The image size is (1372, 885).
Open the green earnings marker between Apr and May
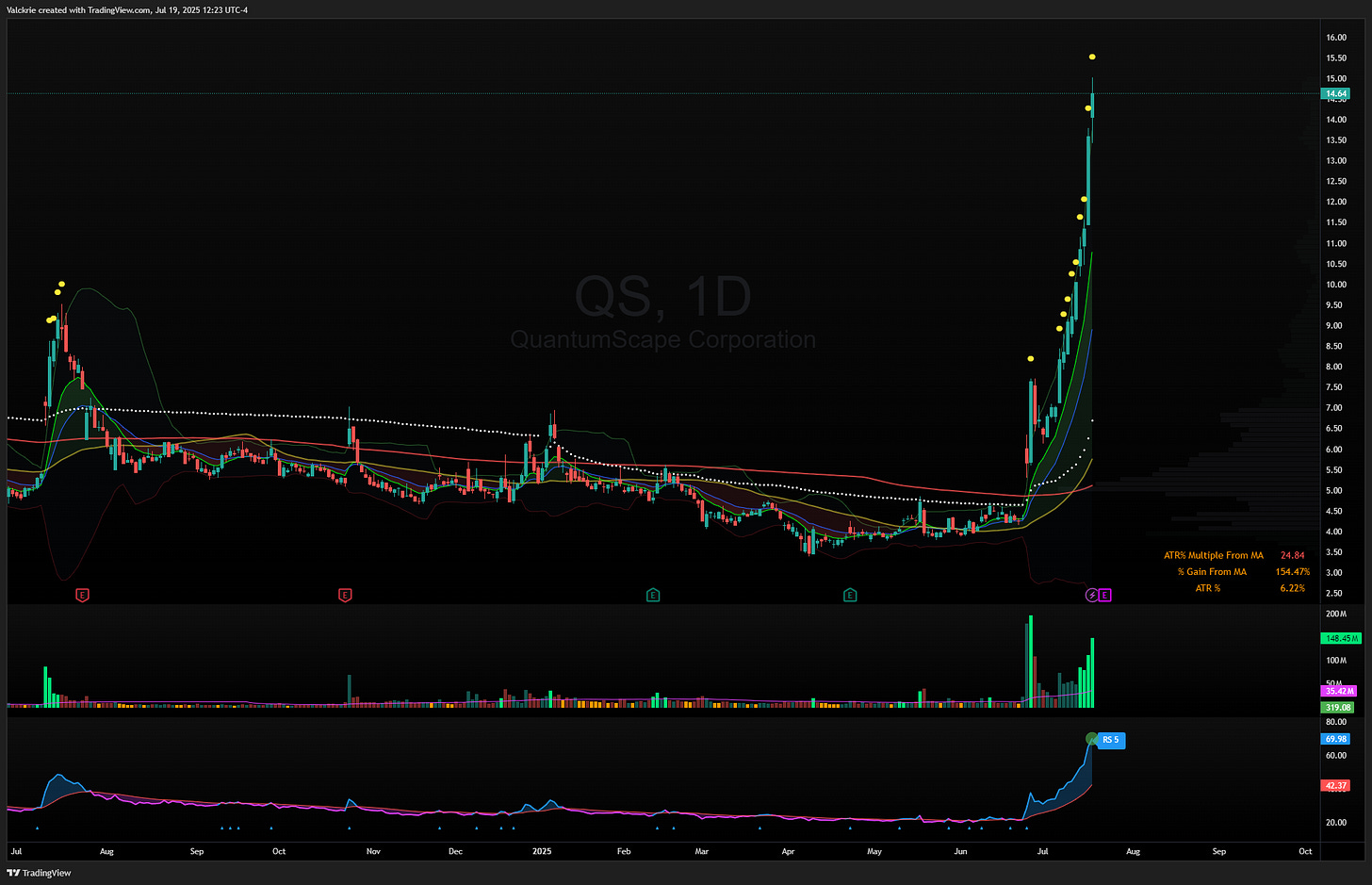coord(850,595)
